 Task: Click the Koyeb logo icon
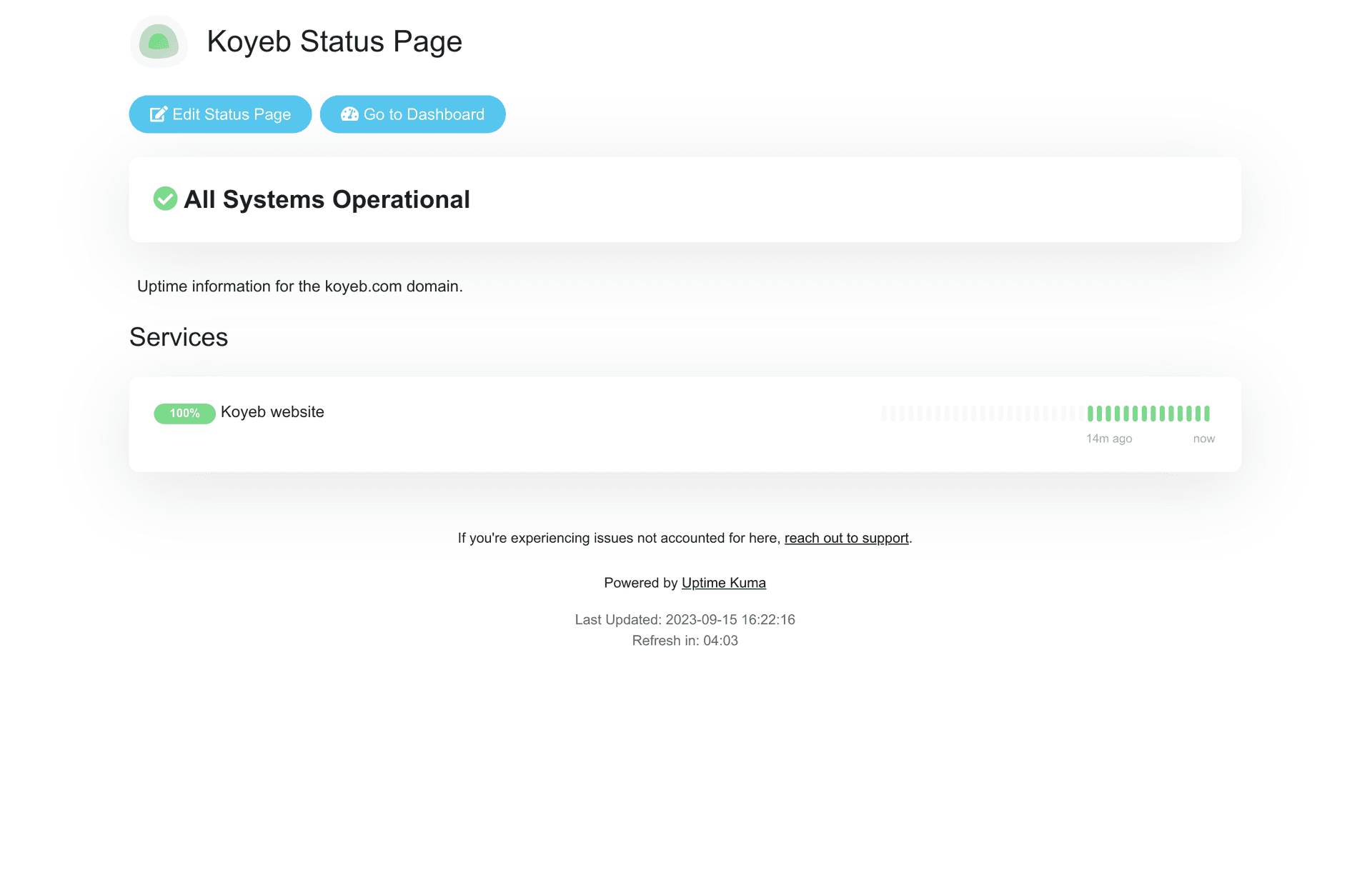pyautogui.click(x=159, y=41)
